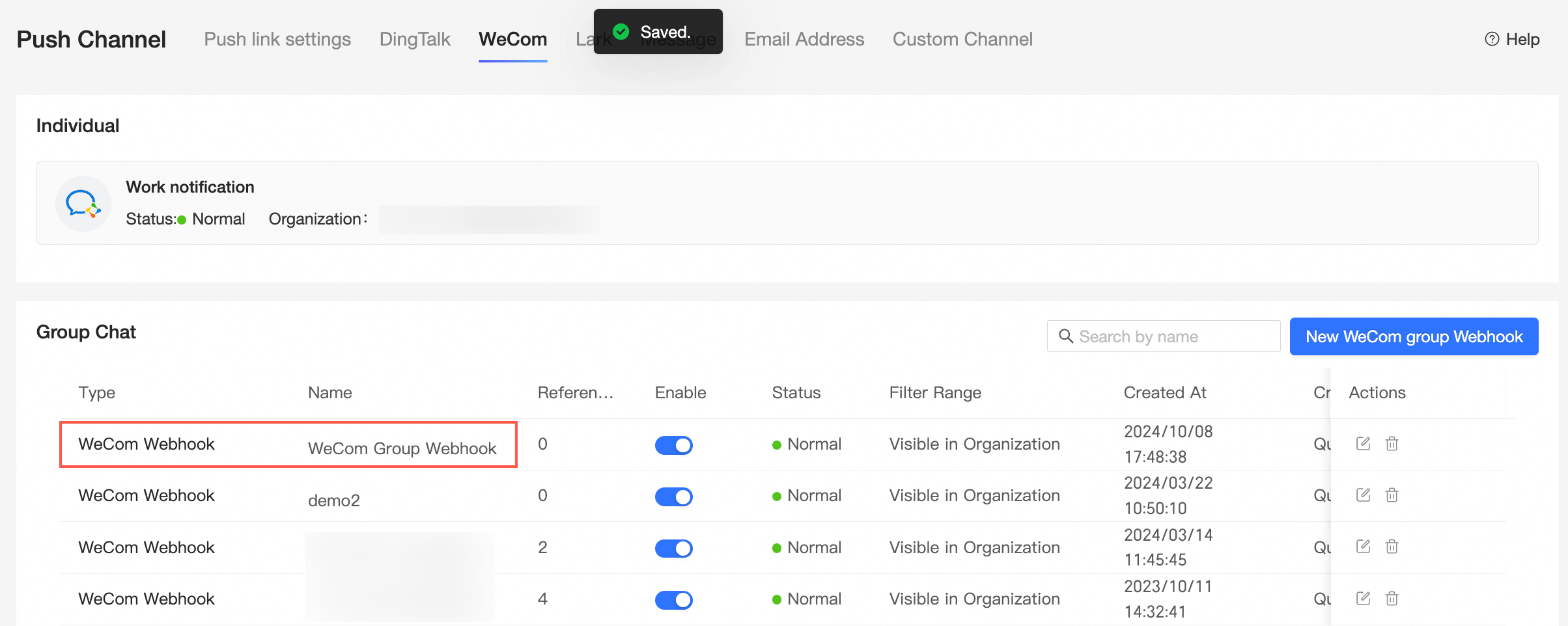Screen dimensions: 1568x626
Task: Toggle enable switch for webhook with 2 references
Action: 673,549
